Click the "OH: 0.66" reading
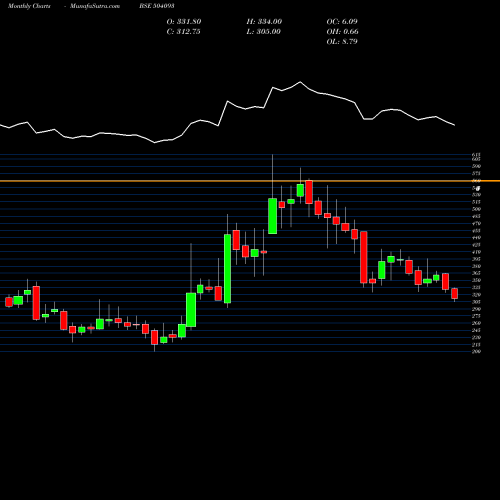The height and width of the screenshot is (500, 500). pyautogui.click(x=342, y=32)
